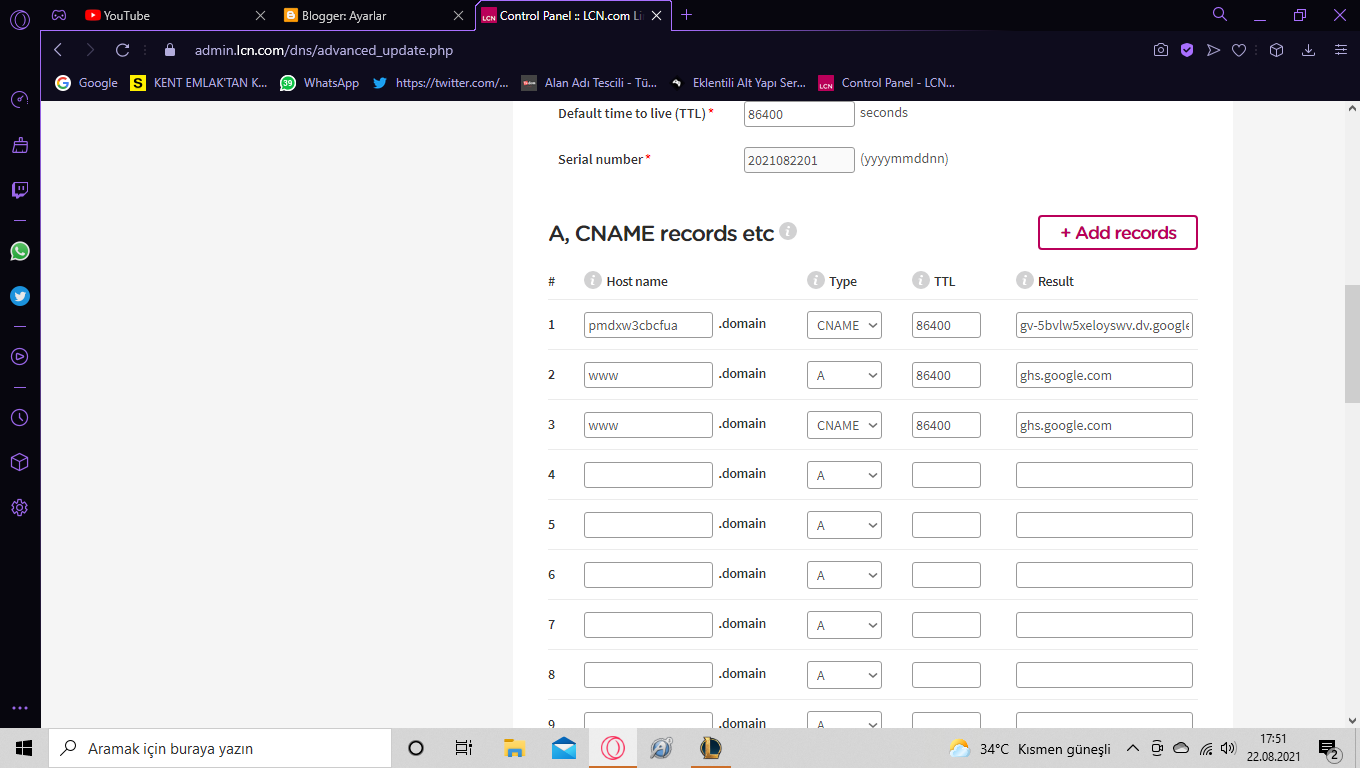Click empty host name field row 4
This screenshot has width=1360, height=768.
pyautogui.click(x=648, y=475)
